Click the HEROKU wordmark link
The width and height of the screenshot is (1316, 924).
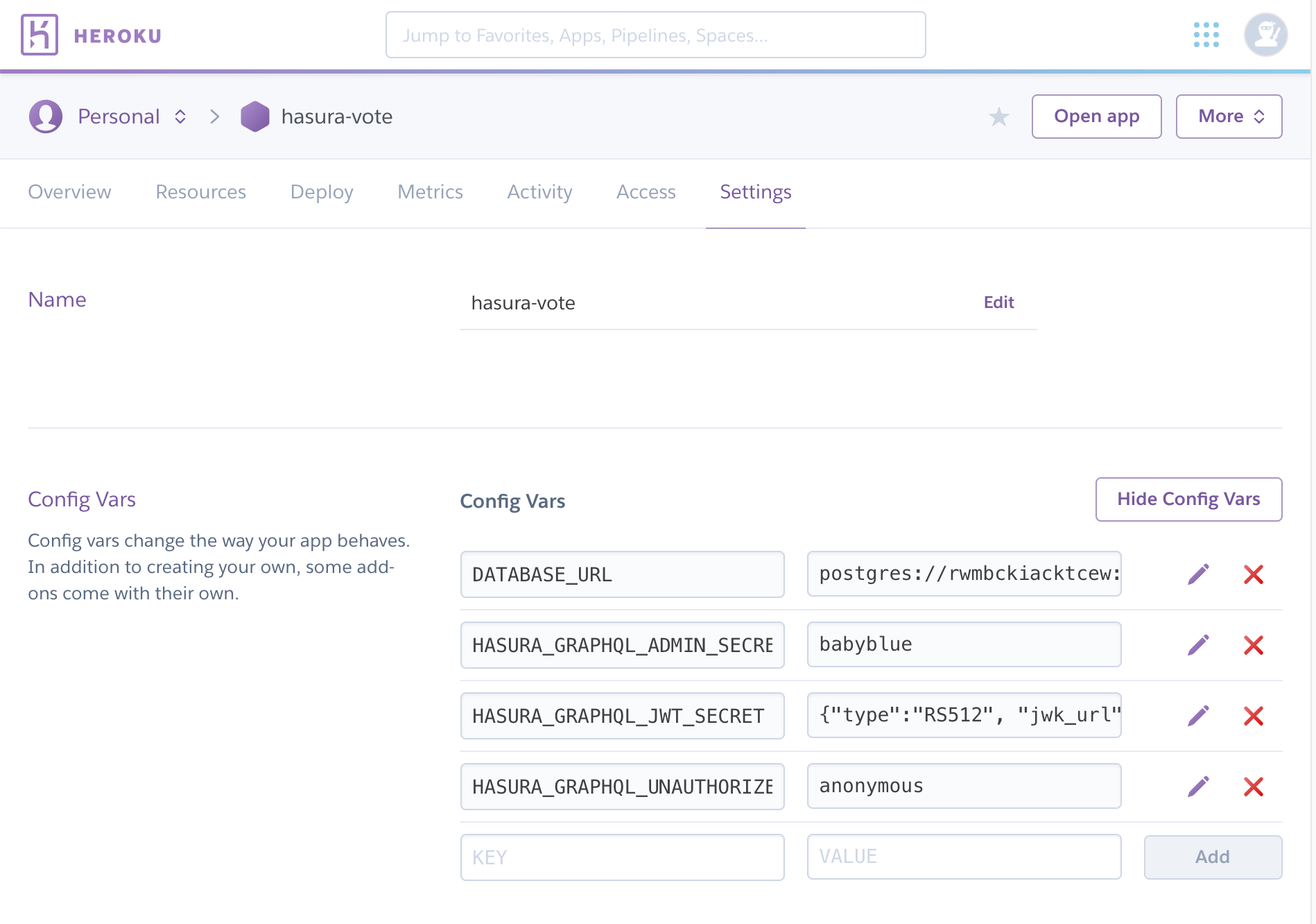point(117,36)
